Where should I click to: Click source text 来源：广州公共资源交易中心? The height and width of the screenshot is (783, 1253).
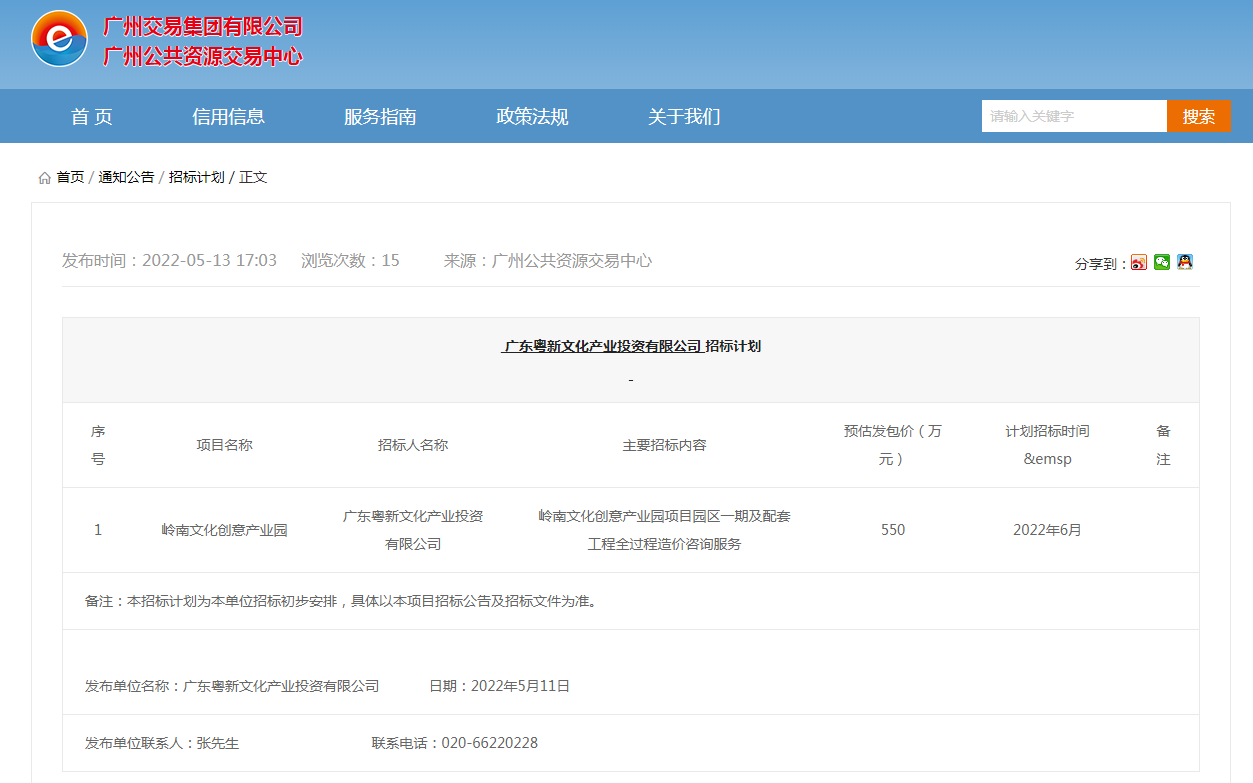coord(548,261)
